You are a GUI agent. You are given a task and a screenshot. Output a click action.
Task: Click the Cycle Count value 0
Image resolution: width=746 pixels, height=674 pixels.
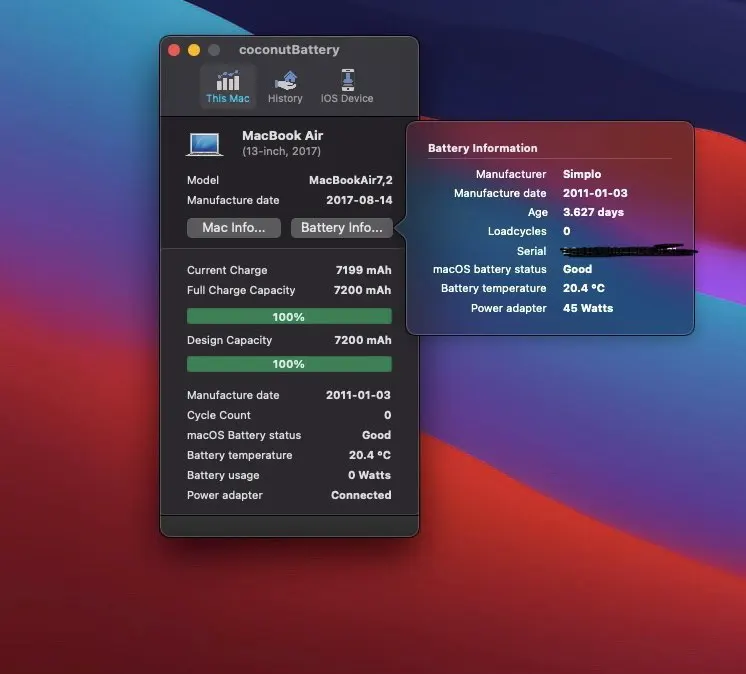tap(388, 415)
